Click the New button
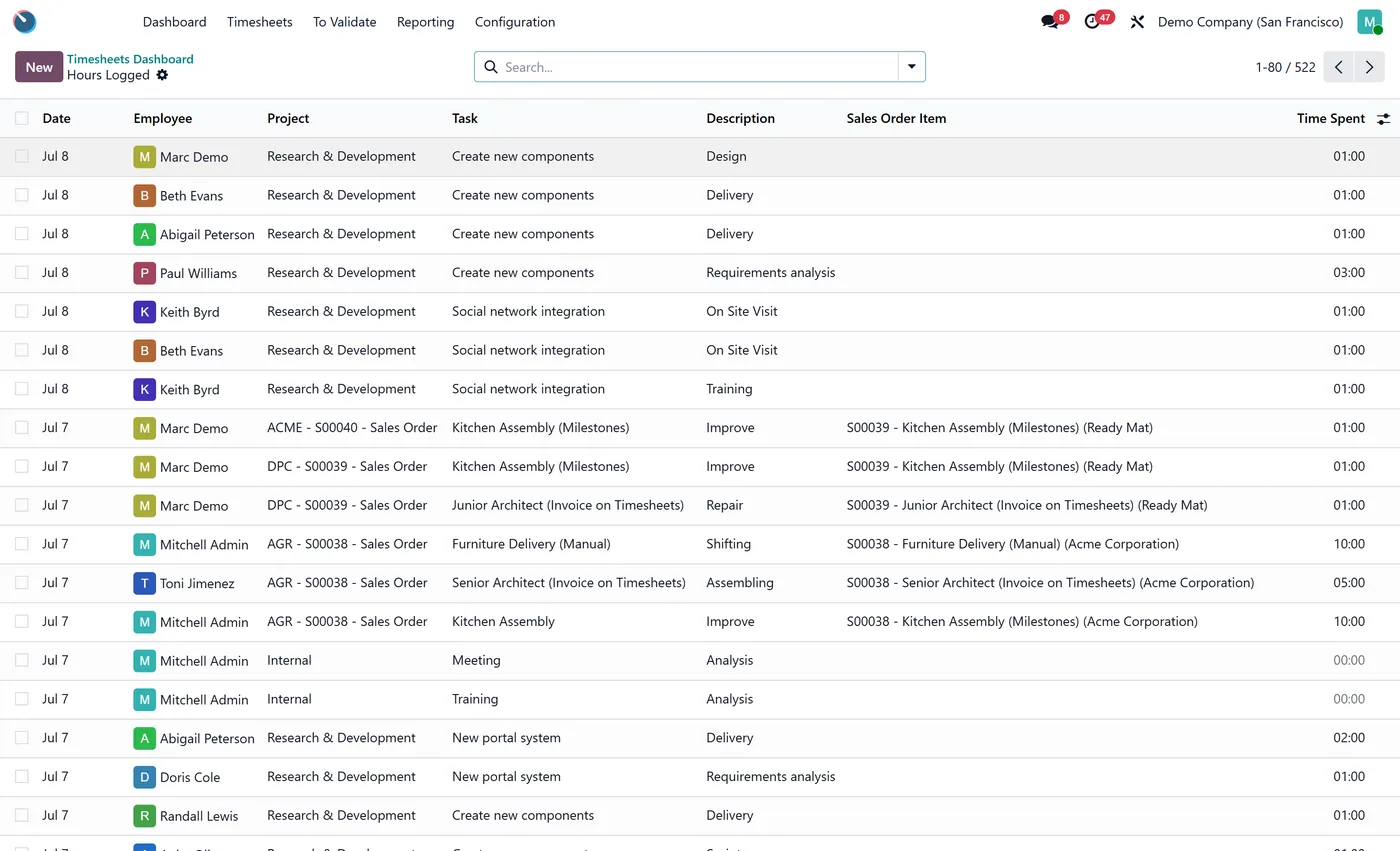The image size is (1400, 851). click(39, 67)
